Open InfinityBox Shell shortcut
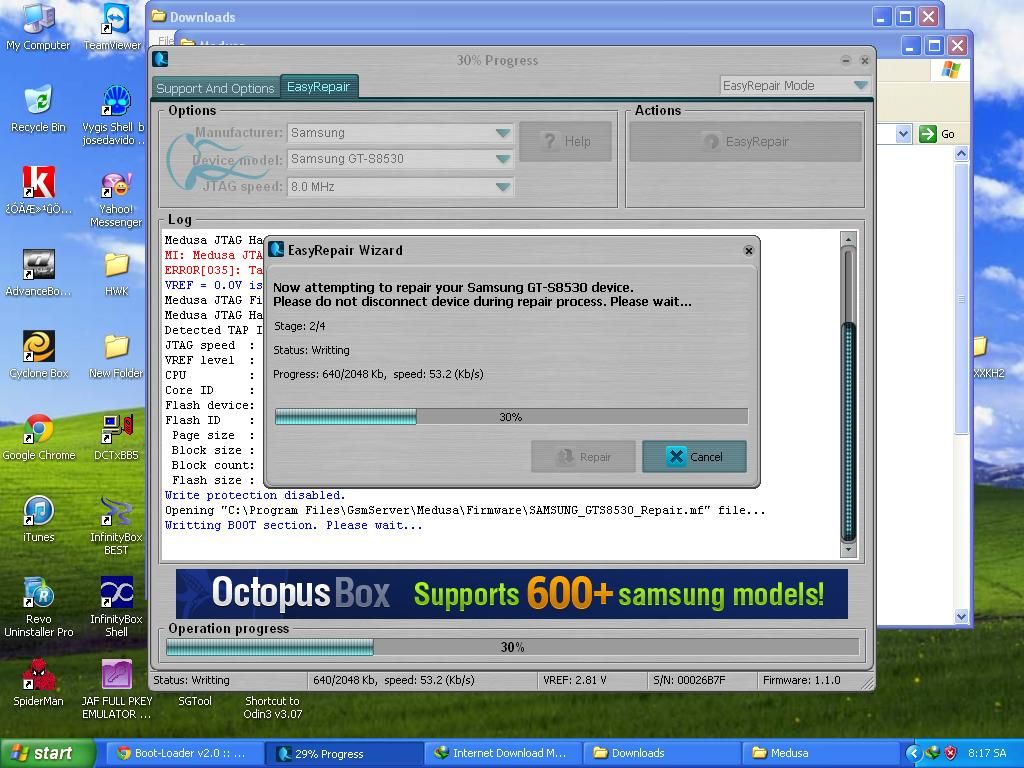 116,607
